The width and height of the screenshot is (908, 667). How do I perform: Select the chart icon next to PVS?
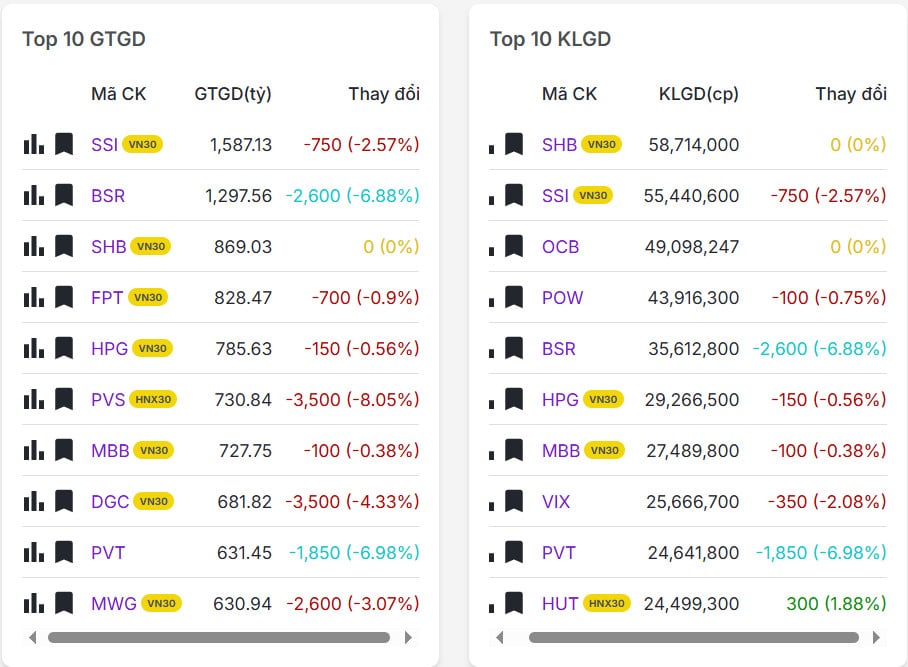coord(33,399)
